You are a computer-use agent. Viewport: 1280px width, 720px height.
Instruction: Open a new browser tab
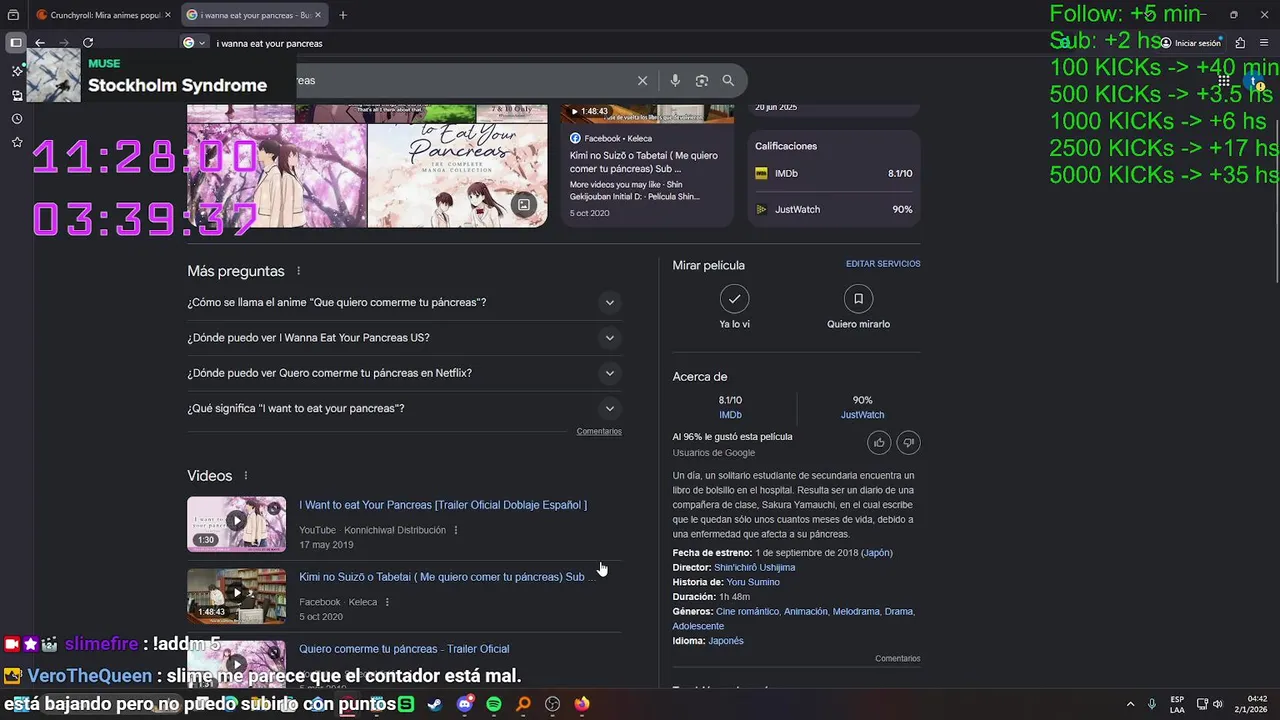tap(343, 15)
